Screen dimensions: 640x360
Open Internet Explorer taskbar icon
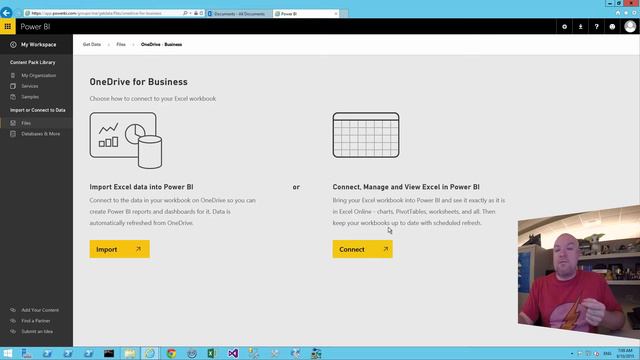pos(150,353)
